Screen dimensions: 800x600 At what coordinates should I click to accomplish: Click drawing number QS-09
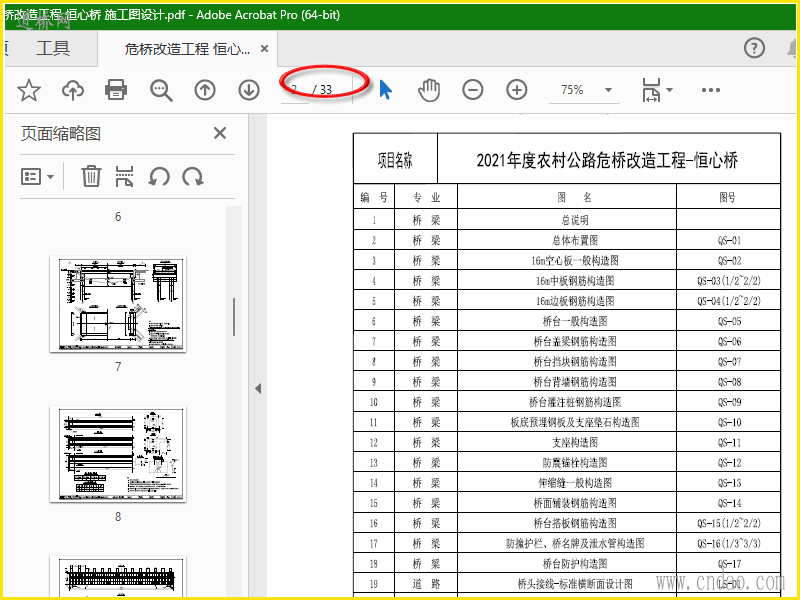[x=730, y=402]
